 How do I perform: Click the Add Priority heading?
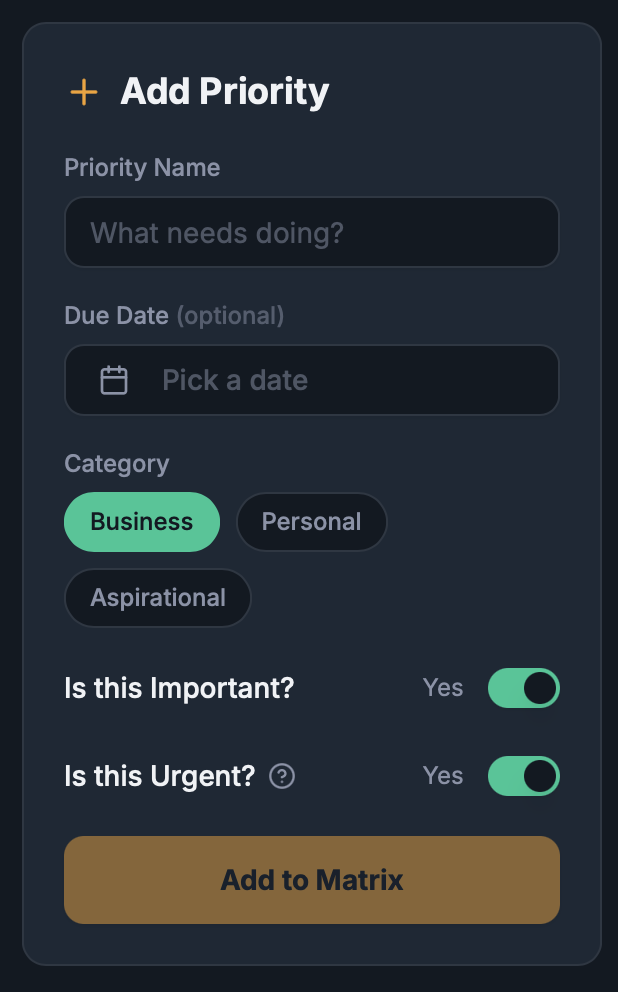[224, 92]
